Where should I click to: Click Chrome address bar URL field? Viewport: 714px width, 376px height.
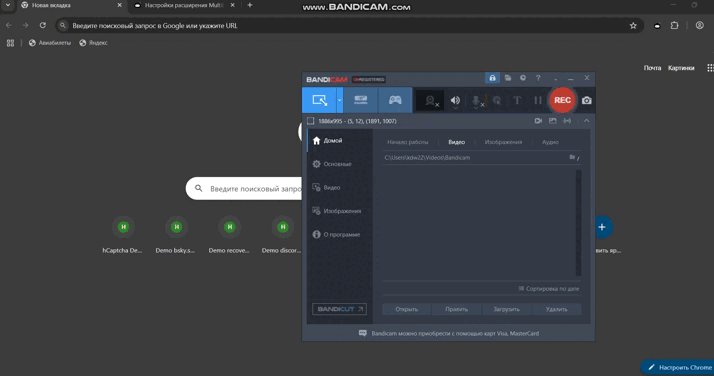pyautogui.click(x=349, y=26)
